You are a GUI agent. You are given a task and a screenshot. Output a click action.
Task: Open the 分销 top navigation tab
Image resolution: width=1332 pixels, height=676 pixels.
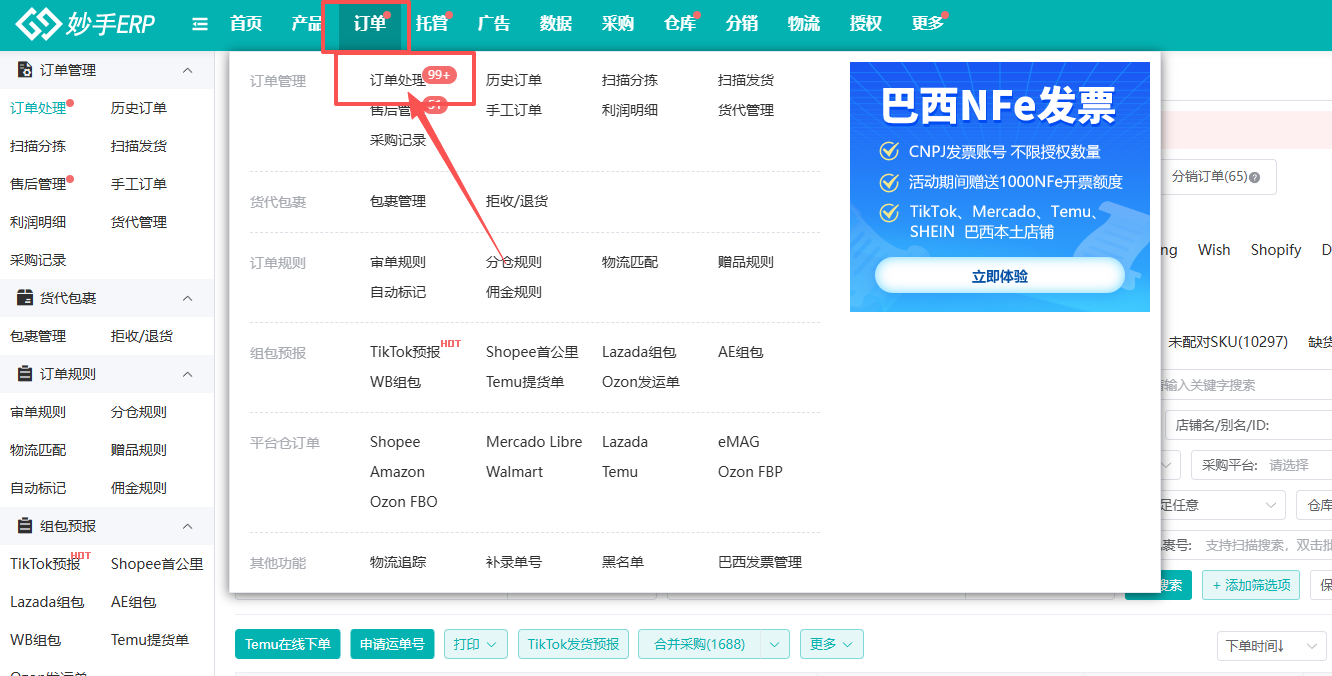coord(742,24)
